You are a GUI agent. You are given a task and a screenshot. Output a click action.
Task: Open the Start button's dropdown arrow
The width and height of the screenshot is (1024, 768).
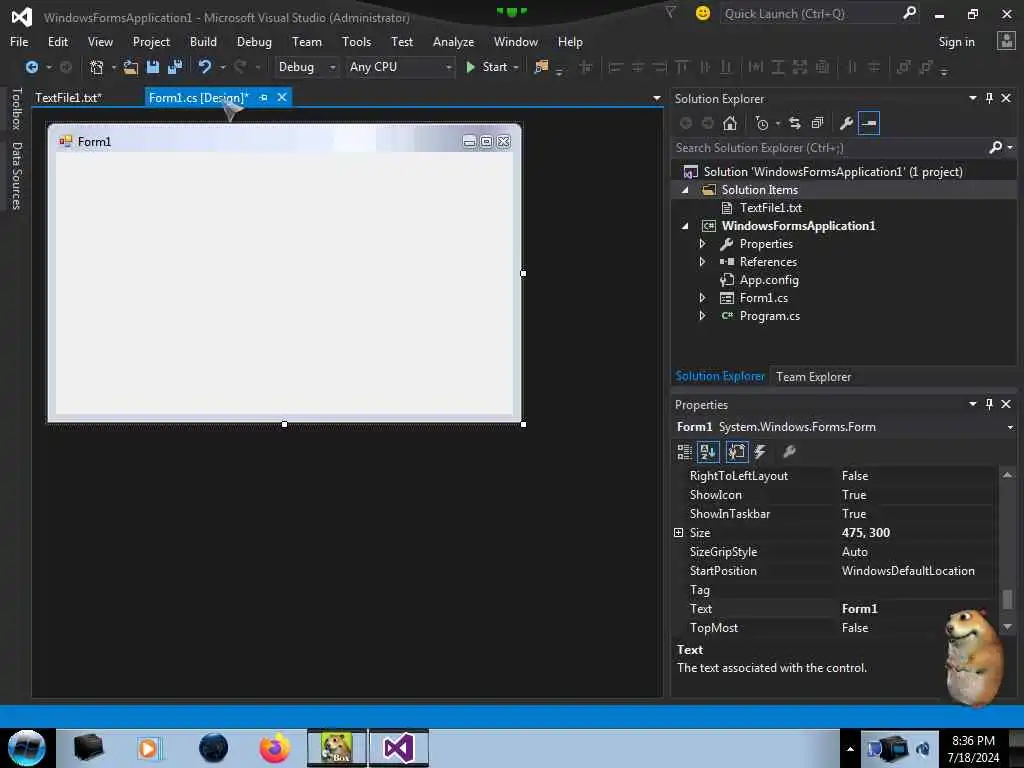point(516,67)
